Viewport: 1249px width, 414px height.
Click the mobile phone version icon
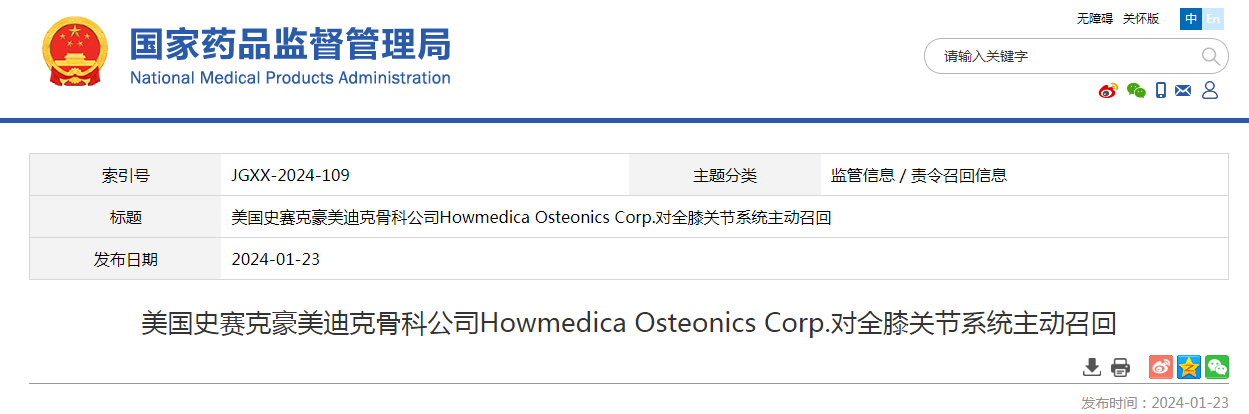(x=1161, y=91)
